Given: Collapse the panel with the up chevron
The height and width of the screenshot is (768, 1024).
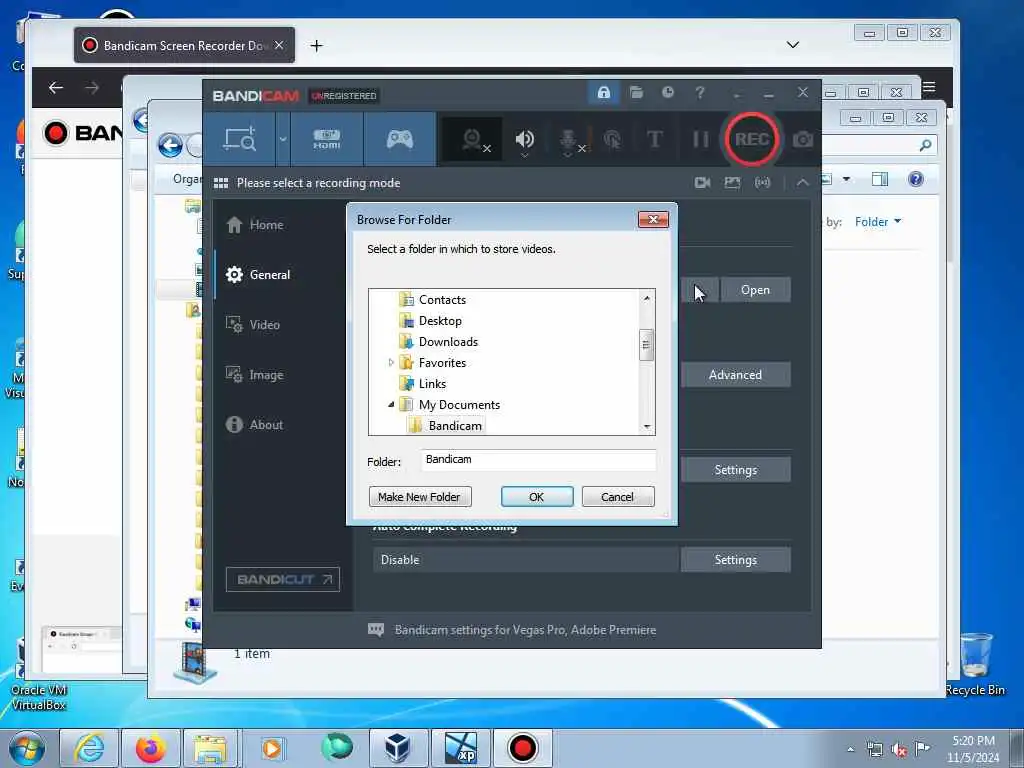Looking at the screenshot, I should pyautogui.click(x=803, y=183).
